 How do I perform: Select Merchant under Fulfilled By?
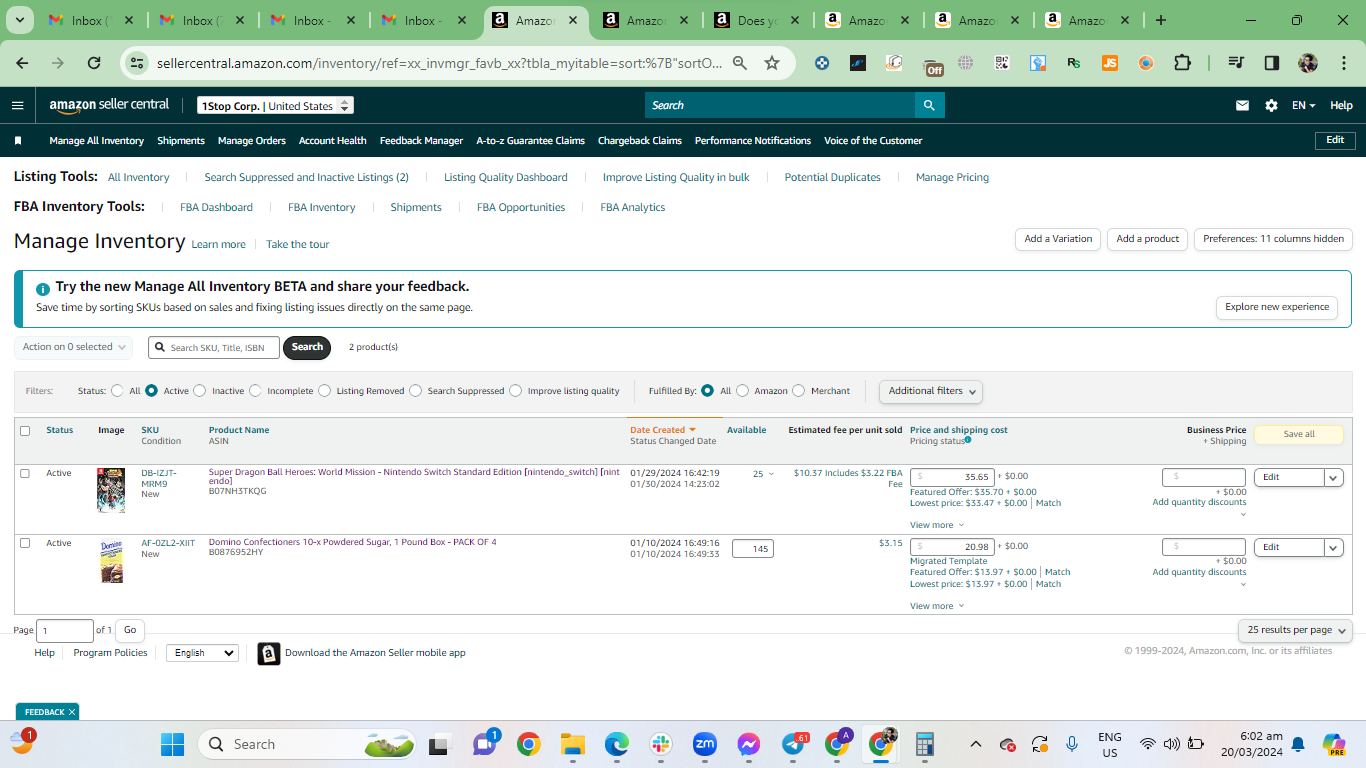(x=798, y=391)
